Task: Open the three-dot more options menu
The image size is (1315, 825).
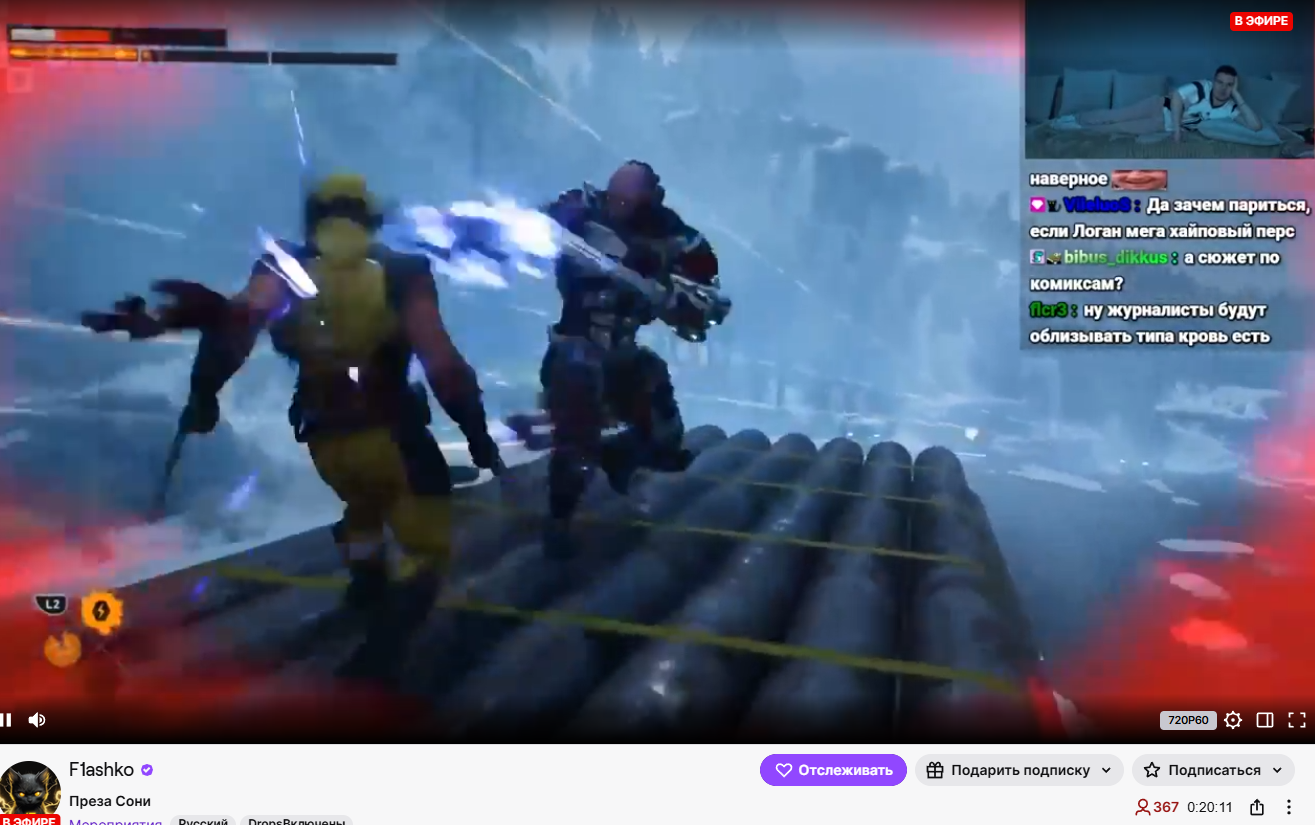Action: 1290,807
